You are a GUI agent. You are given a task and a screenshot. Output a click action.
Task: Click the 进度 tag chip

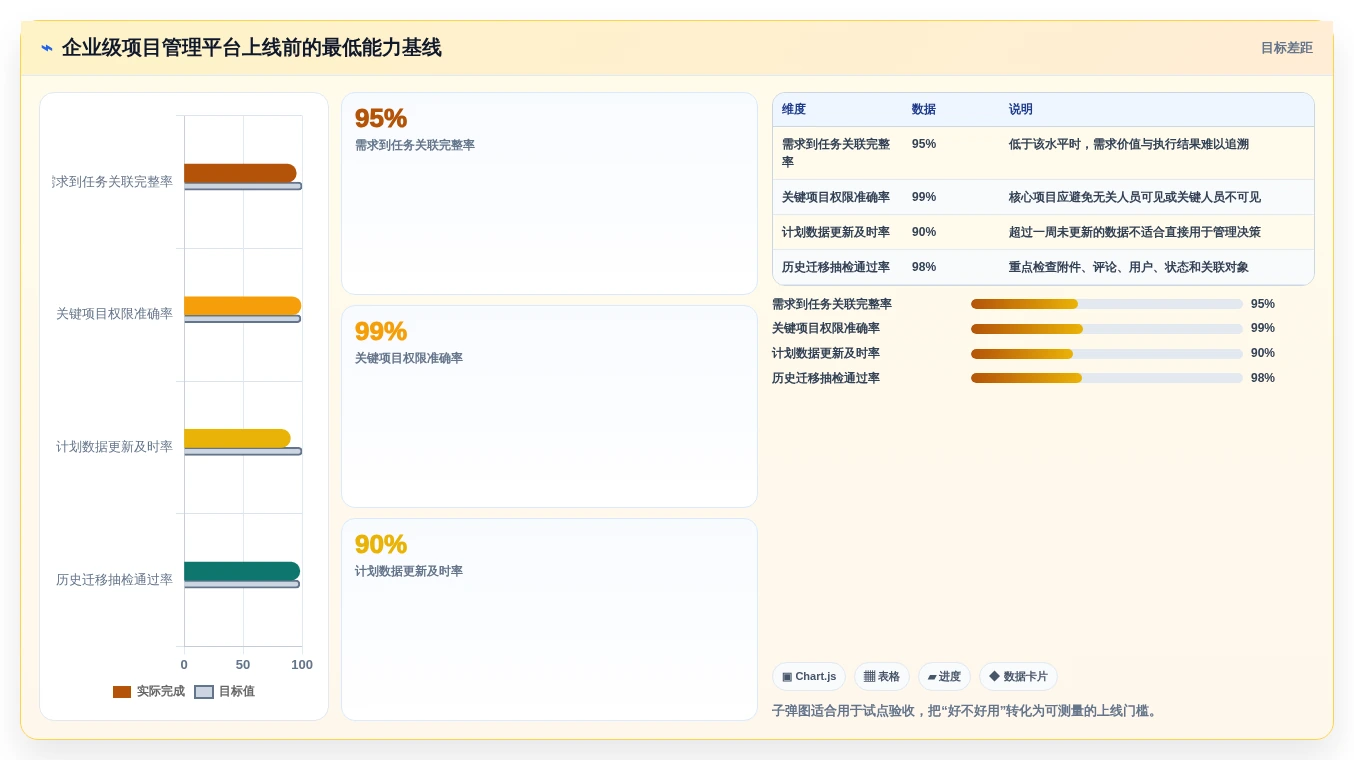click(x=944, y=677)
